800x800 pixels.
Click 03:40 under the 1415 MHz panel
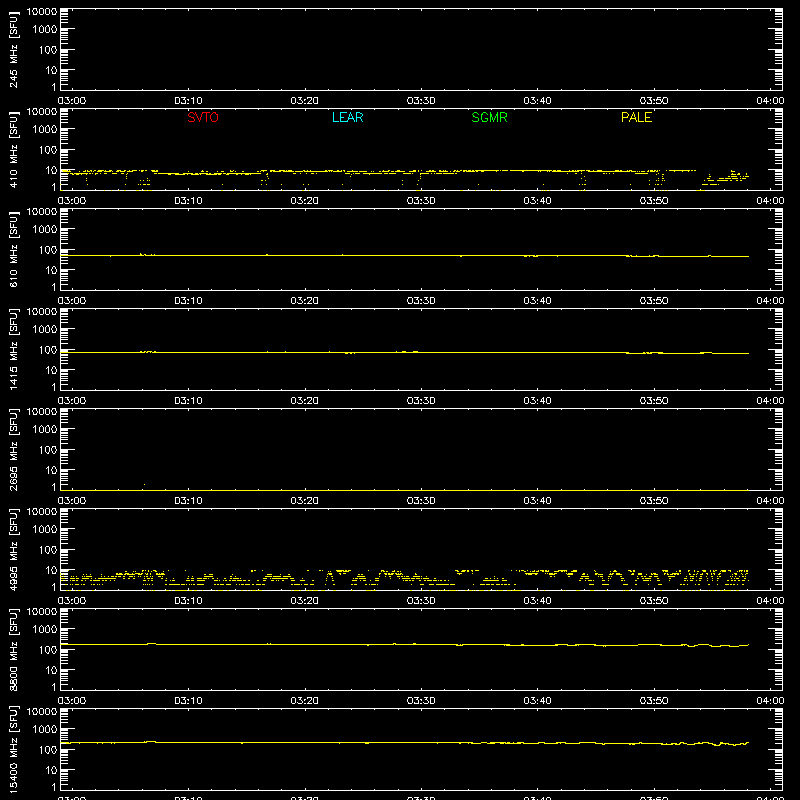[x=537, y=401]
